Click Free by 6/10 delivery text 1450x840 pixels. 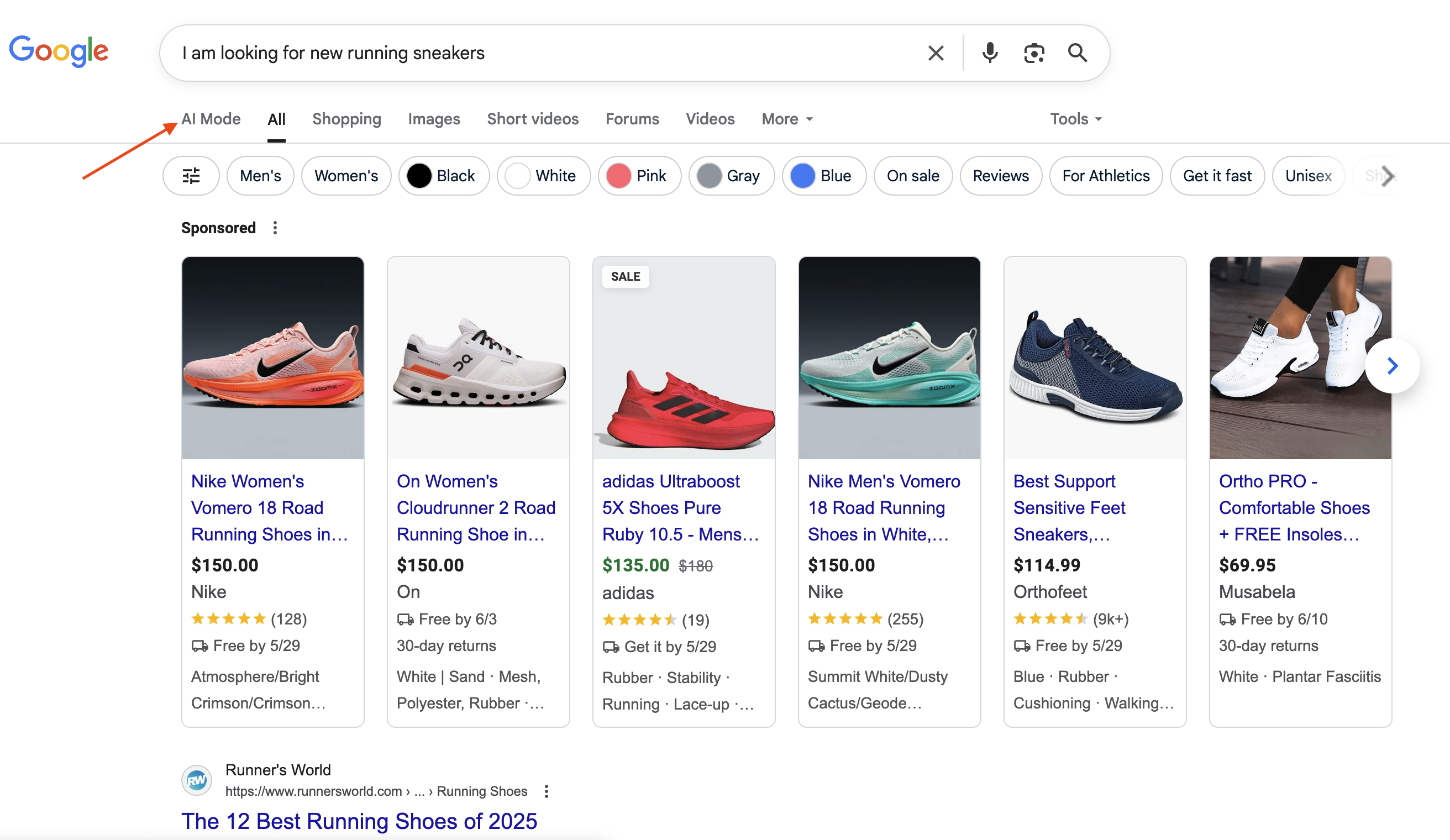click(1284, 619)
